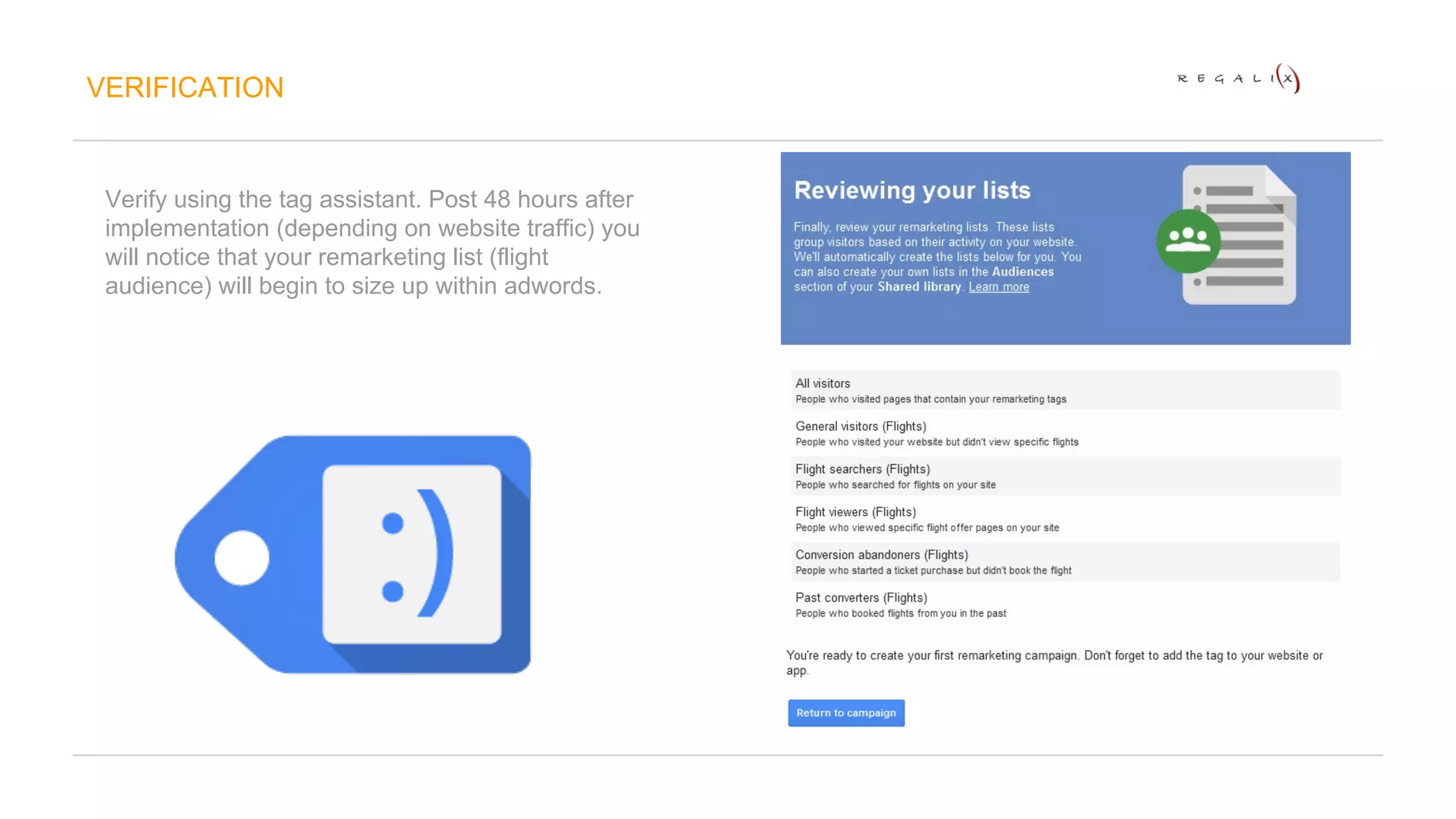Click the document list illustration
1456x819 pixels.
(x=1239, y=235)
